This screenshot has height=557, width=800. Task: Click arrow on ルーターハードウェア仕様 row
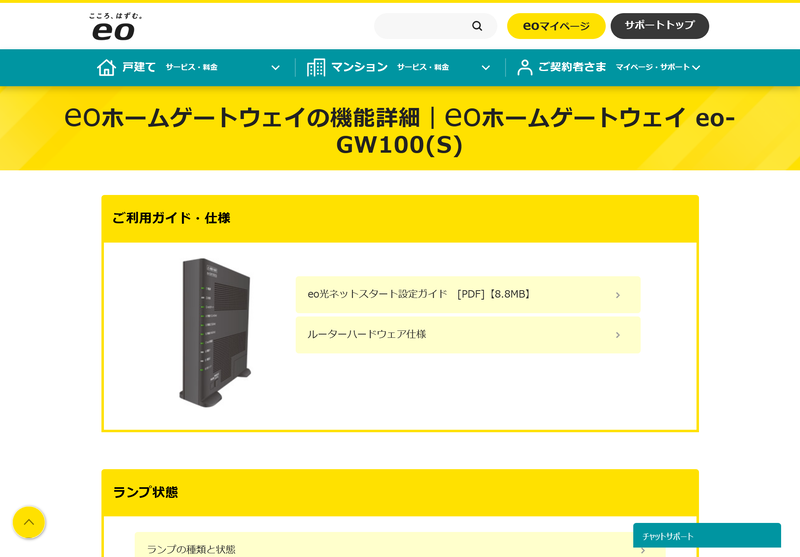(x=618, y=335)
